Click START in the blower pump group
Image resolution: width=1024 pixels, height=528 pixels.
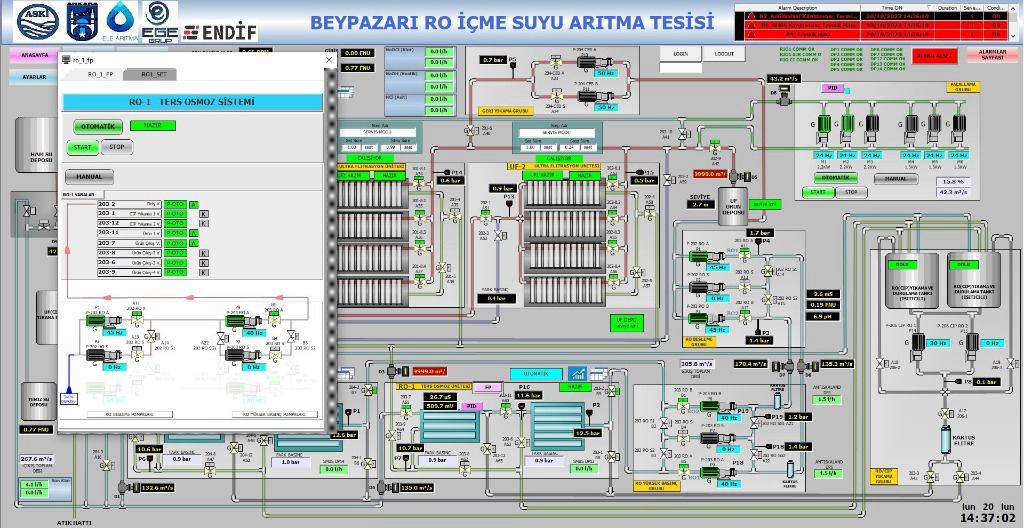(x=818, y=192)
